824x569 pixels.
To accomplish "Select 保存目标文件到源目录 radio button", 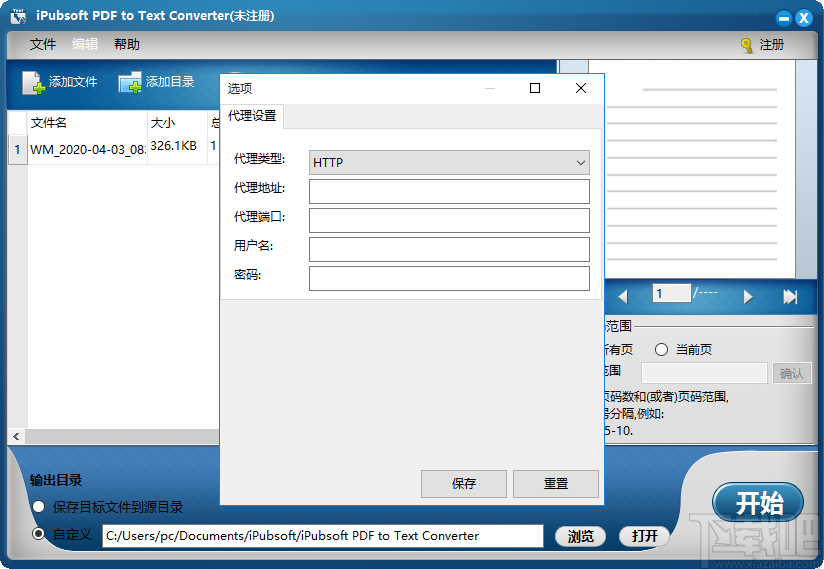I will coord(38,507).
